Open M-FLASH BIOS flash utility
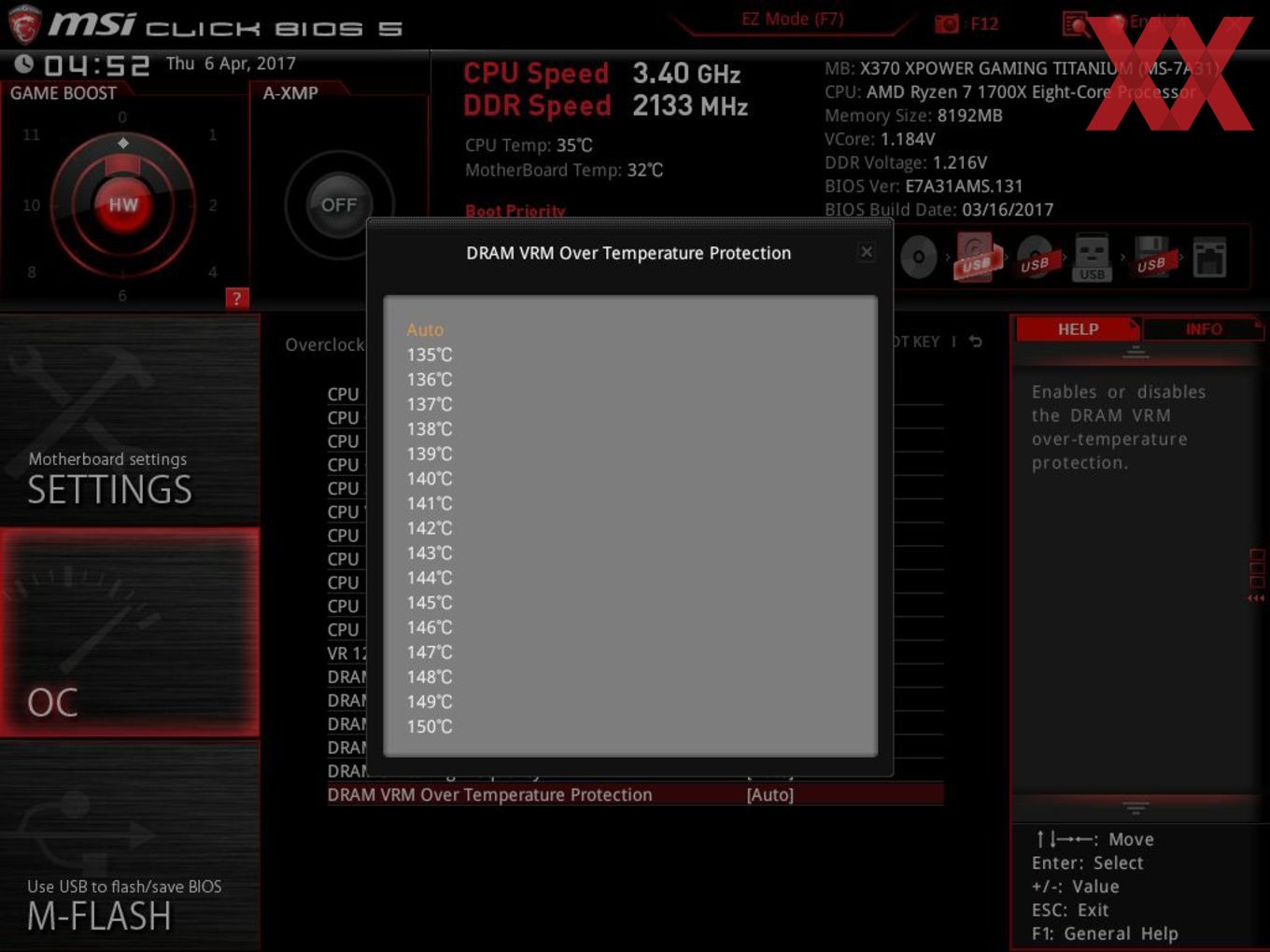Screen dimensions: 1270x952 point(130,845)
